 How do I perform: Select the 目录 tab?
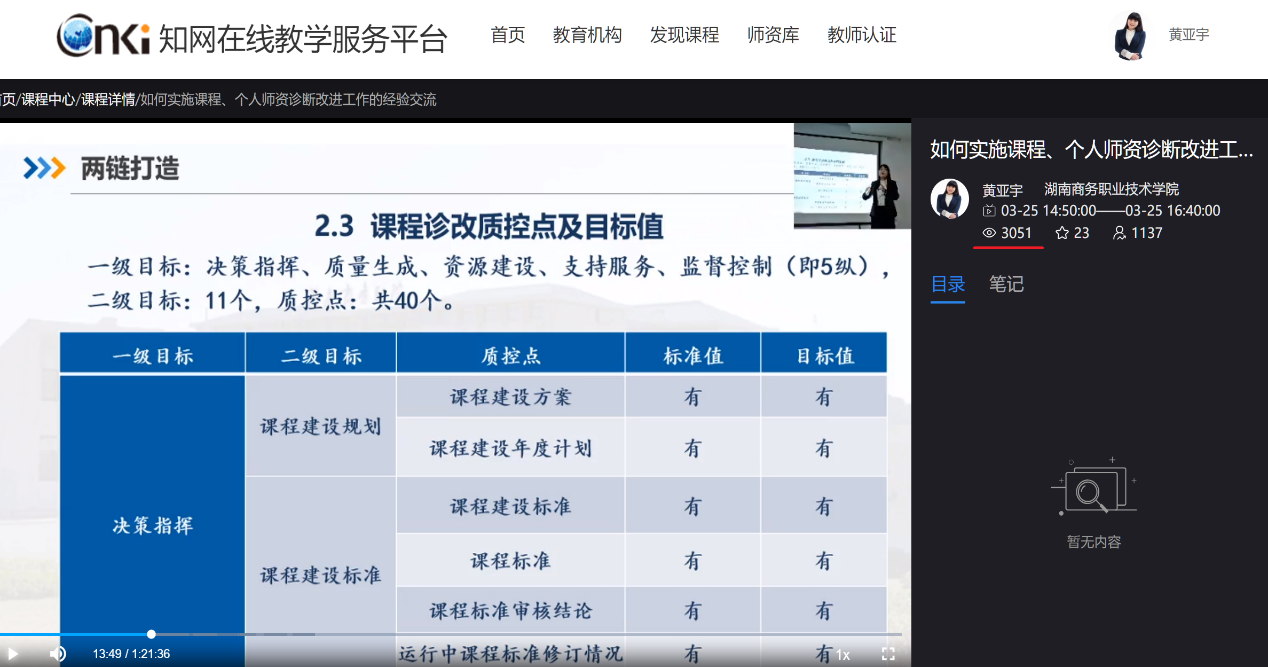947,284
